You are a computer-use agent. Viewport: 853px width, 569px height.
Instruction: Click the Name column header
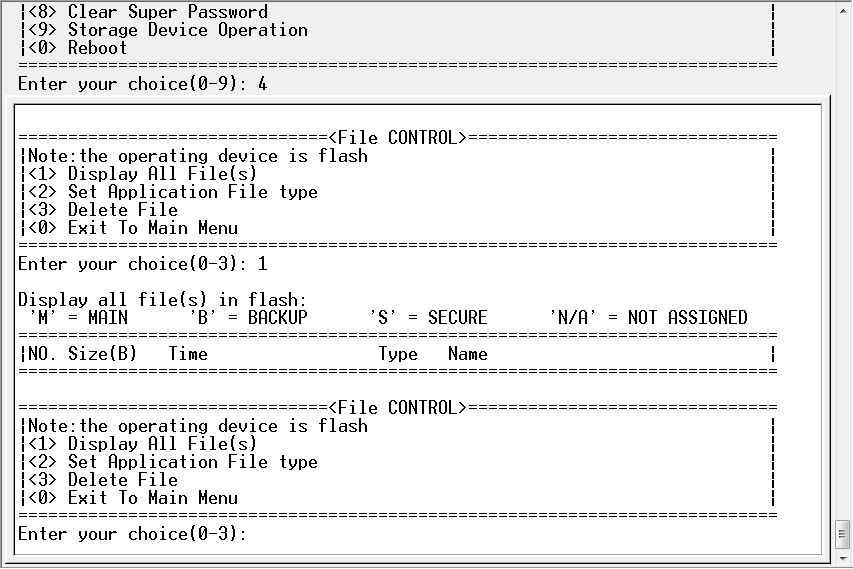(468, 354)
